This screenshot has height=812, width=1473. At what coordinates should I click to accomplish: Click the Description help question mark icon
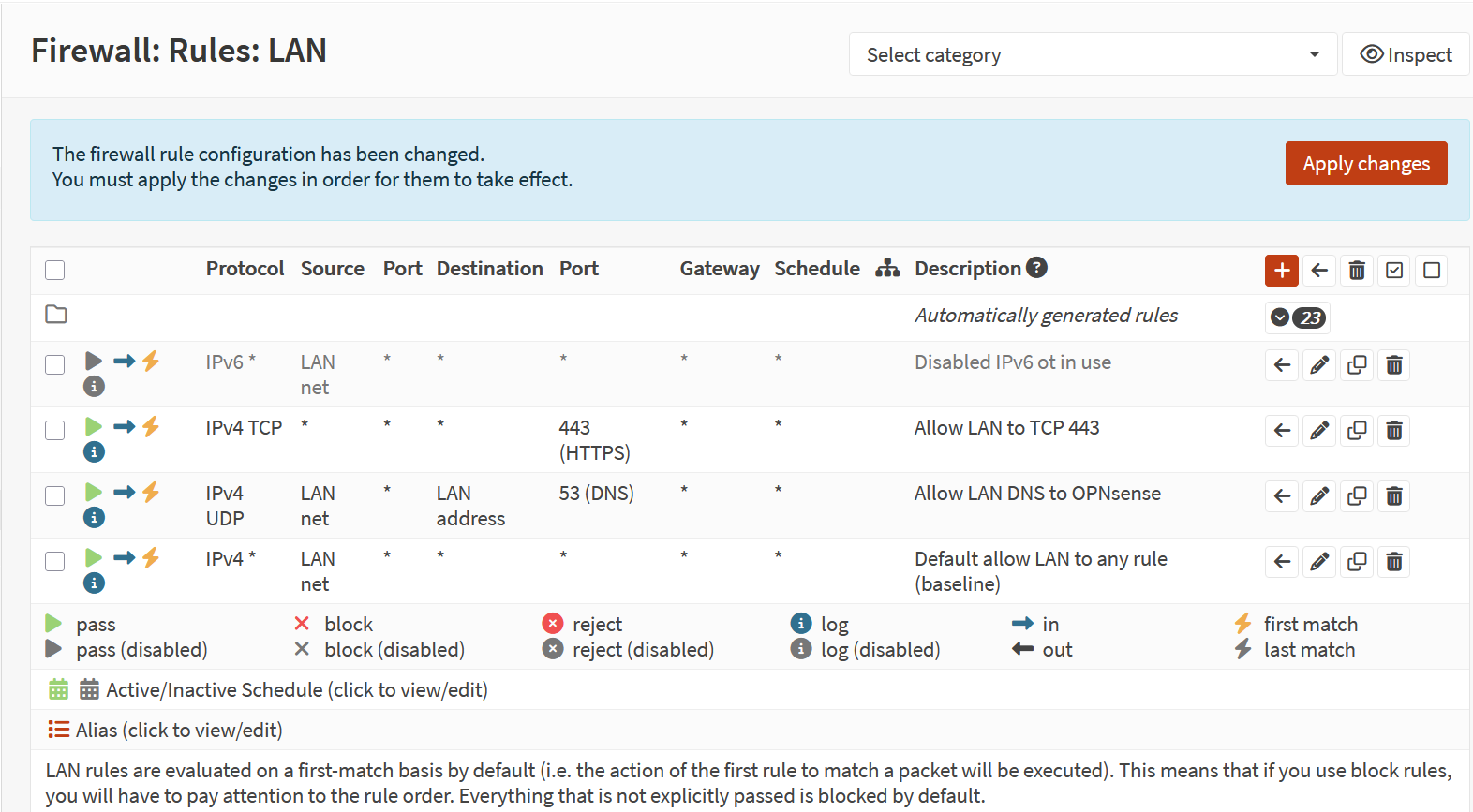[x=1036, y=268]
